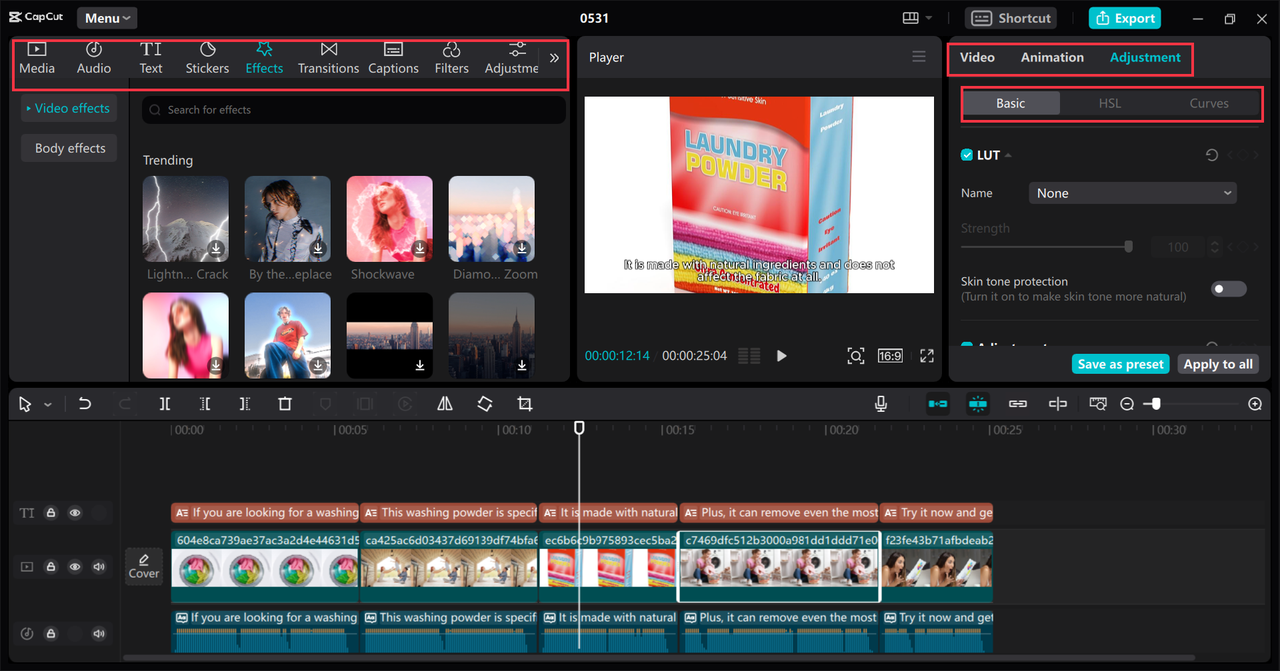Image resolution: width=1280 pixels, height=671 pixels.
Task: Click the Search for effects field
Action: tap(354, 110)
